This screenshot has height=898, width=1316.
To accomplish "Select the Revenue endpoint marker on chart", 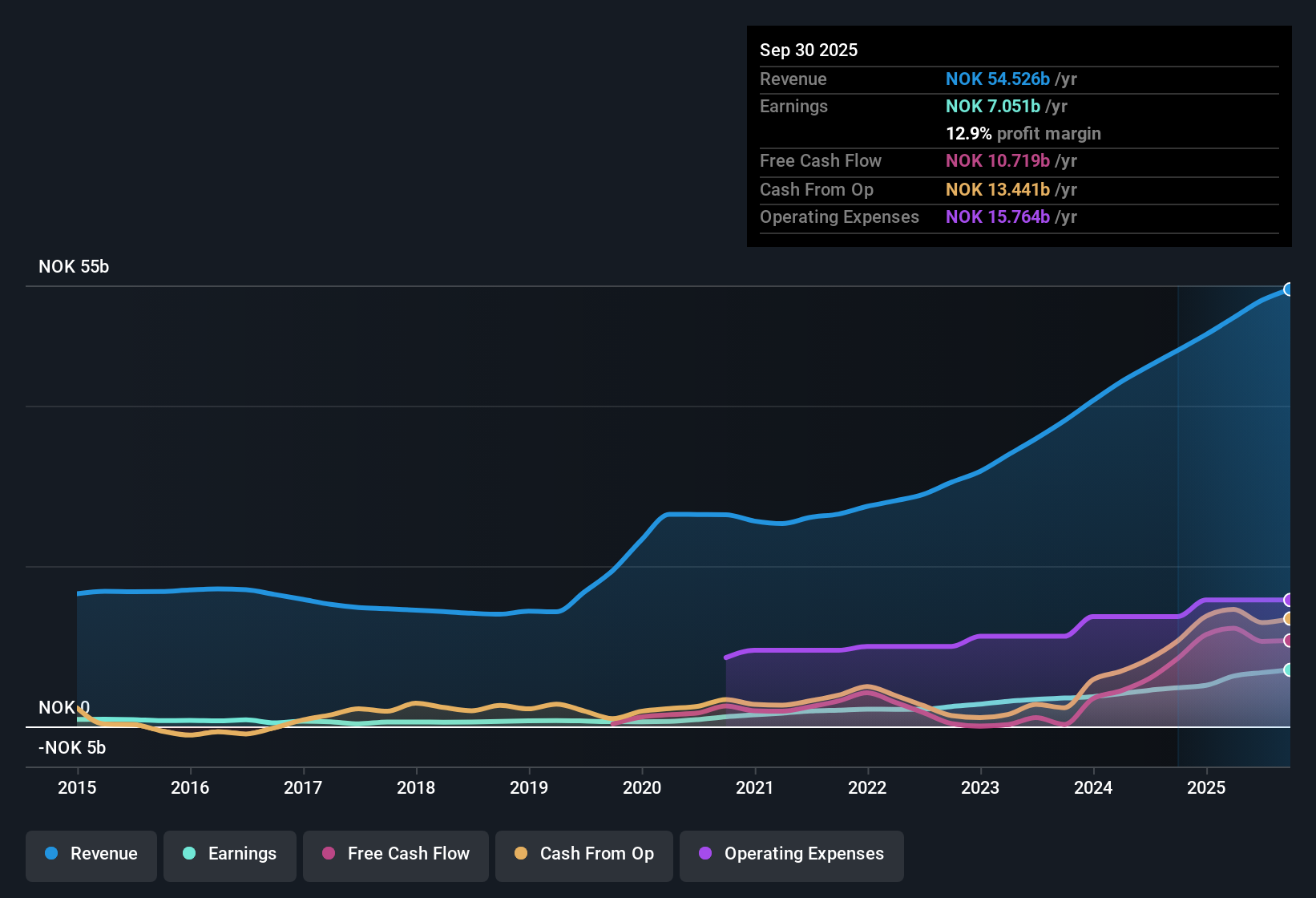I will pyautogui.click(x=1289, y=289).
